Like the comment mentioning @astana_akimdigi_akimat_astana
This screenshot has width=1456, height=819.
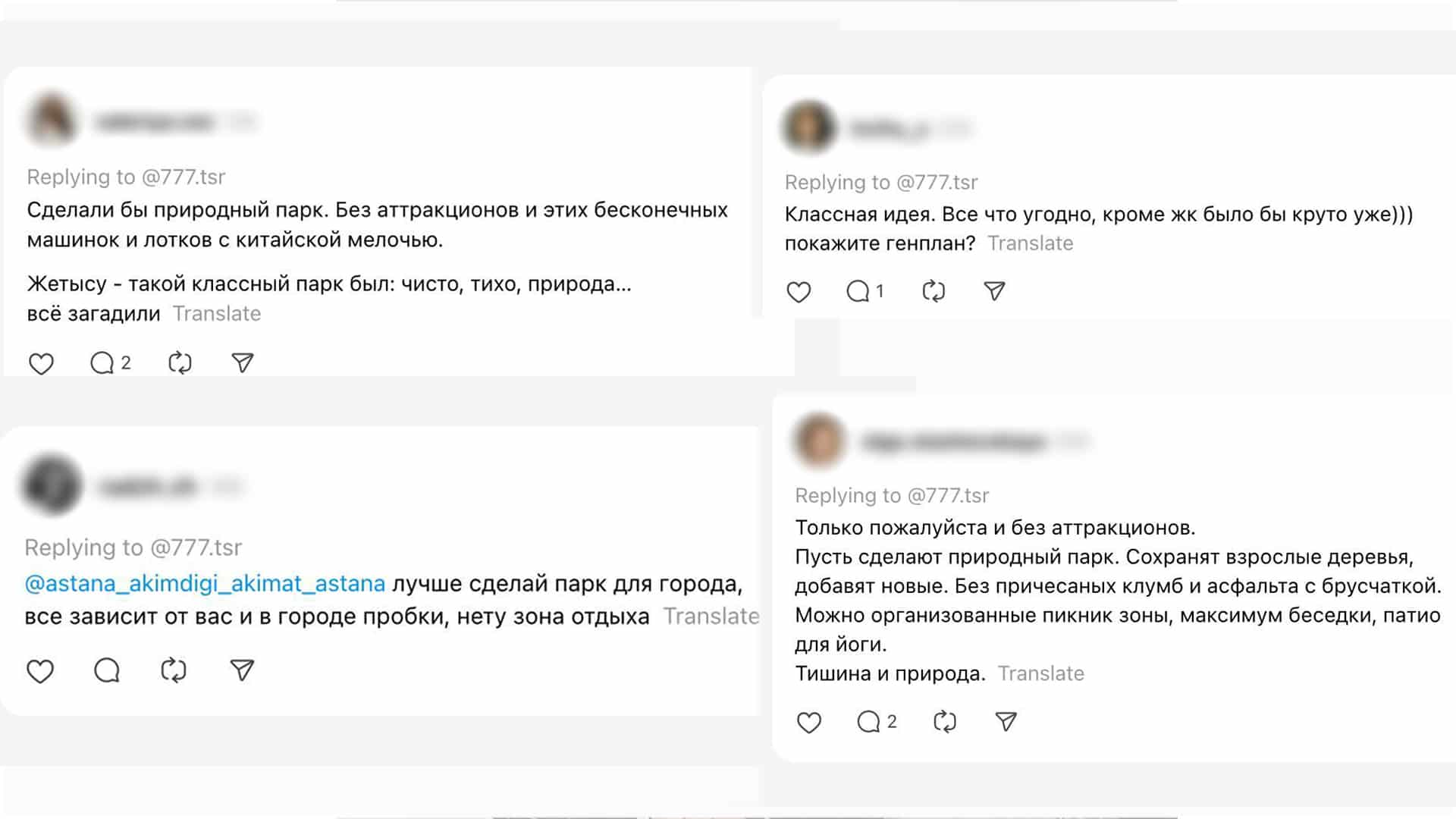[40, 671]
